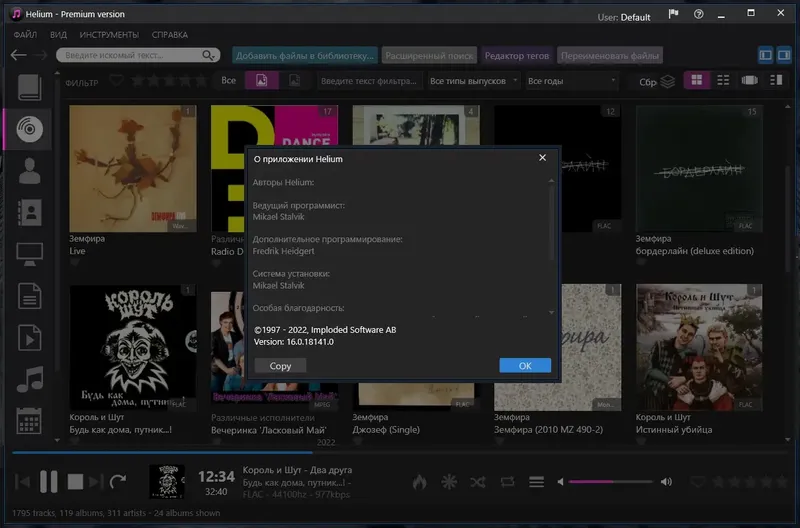800x528 pixels.
Task: Select the Земфира Live album cover
Action: [x=133, y=169]
